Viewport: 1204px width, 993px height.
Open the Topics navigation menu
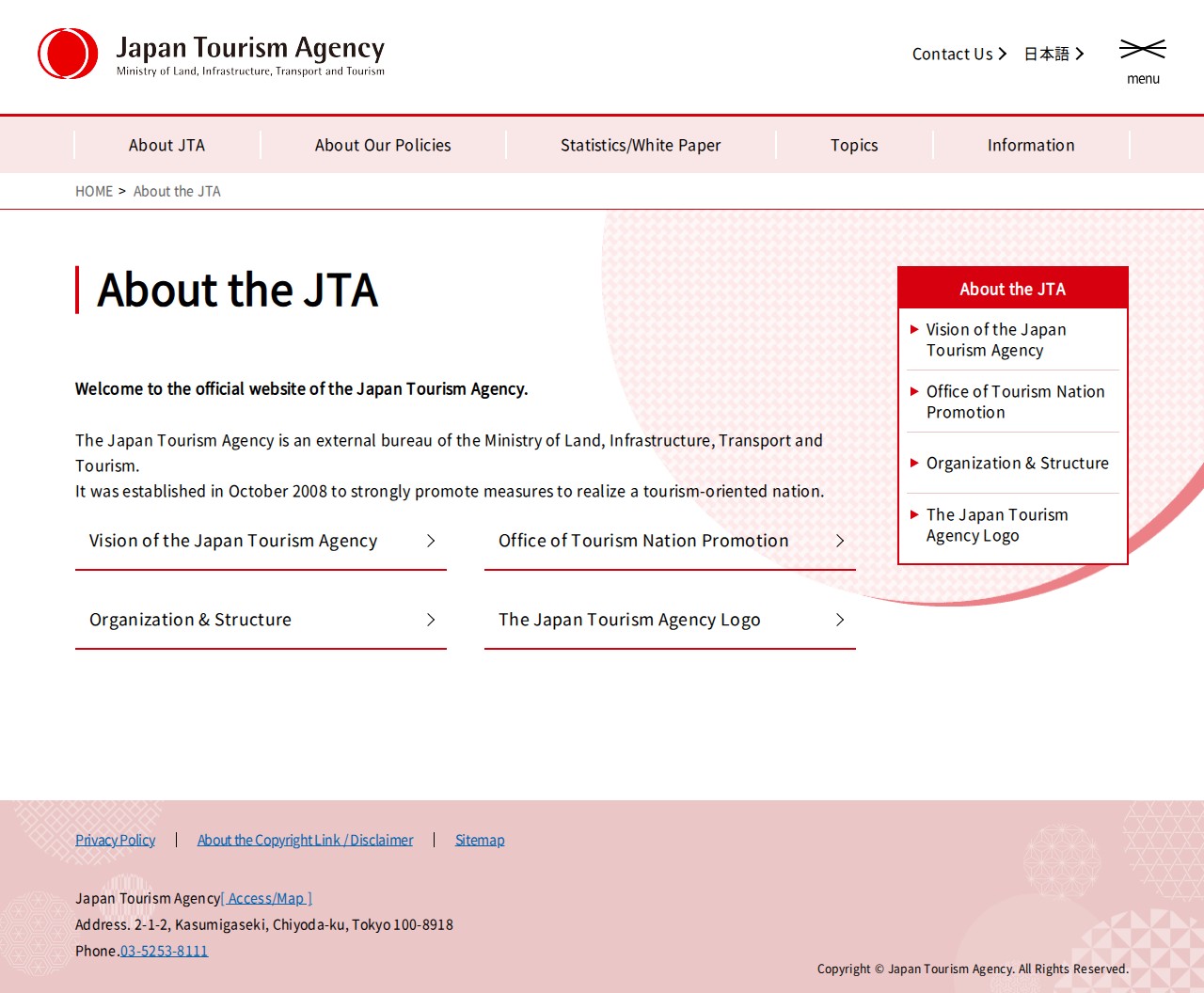(854, 145)
